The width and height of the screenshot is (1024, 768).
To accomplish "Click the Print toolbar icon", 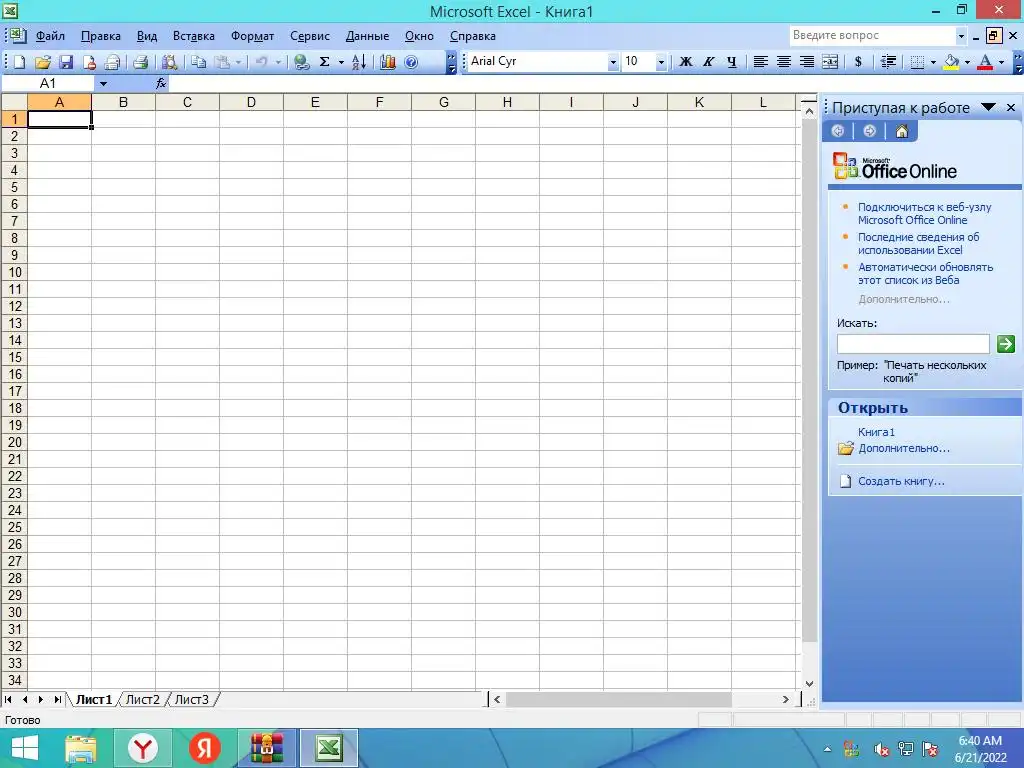I will click(140, 62).
